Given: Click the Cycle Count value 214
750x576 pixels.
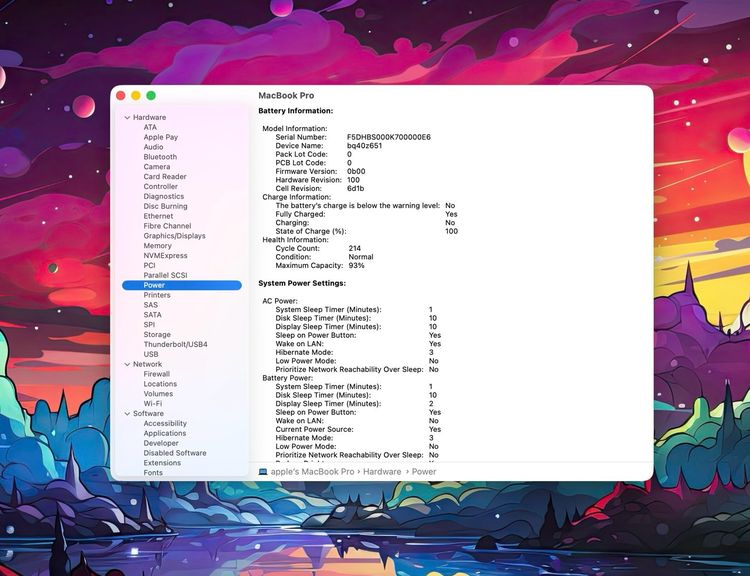Looking at the screenshot, I should tap(355, 248).
